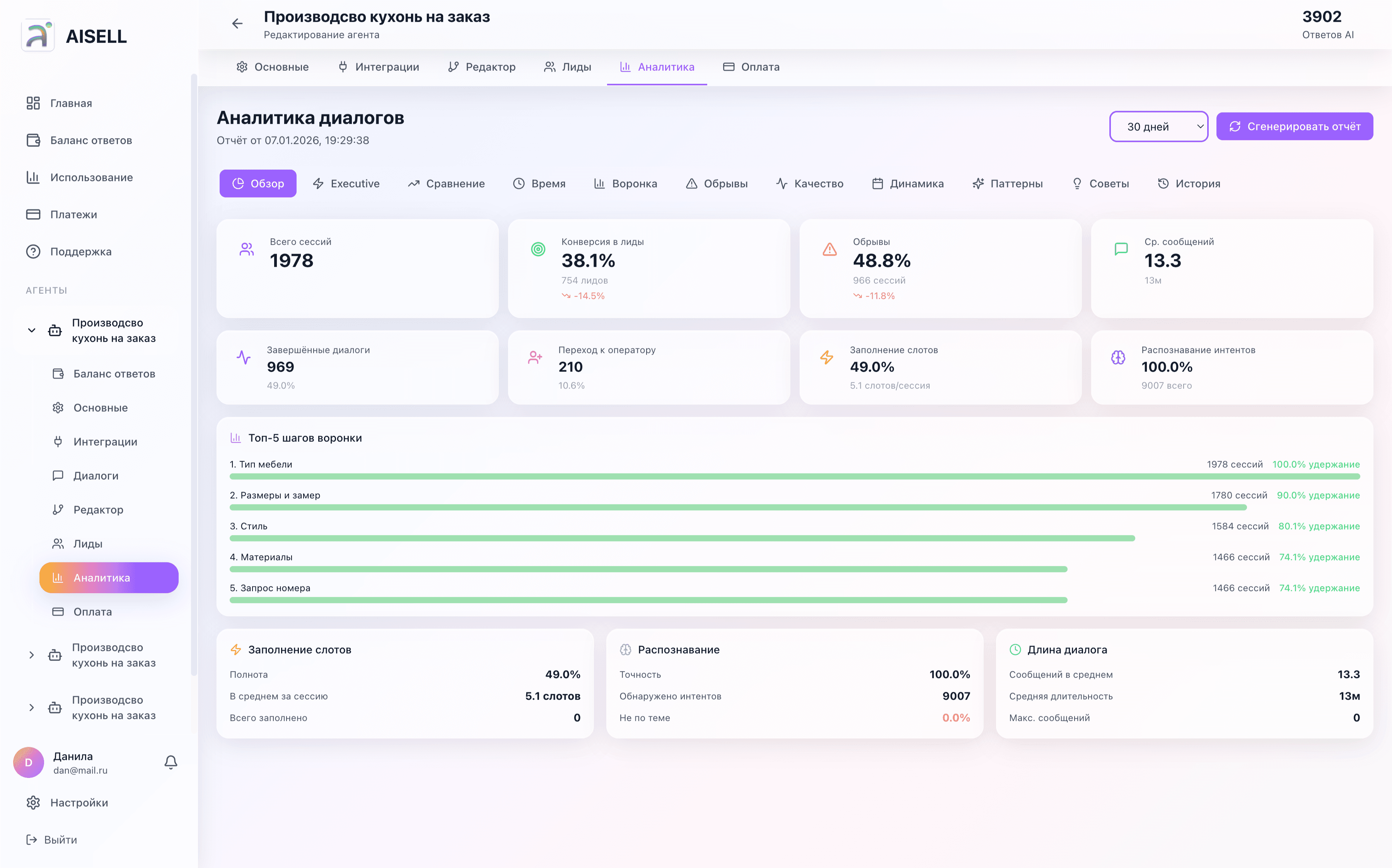
Task: Open the Главная sidebar icon
Action: pyautogui.click(x=33, y=103)
